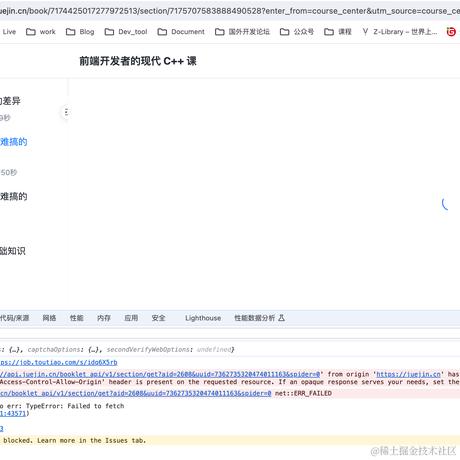Switch to the 安全 DevTools tab
Image resolution: width=460 pixels, height=460 pixels.
click(x=158, y=318)
